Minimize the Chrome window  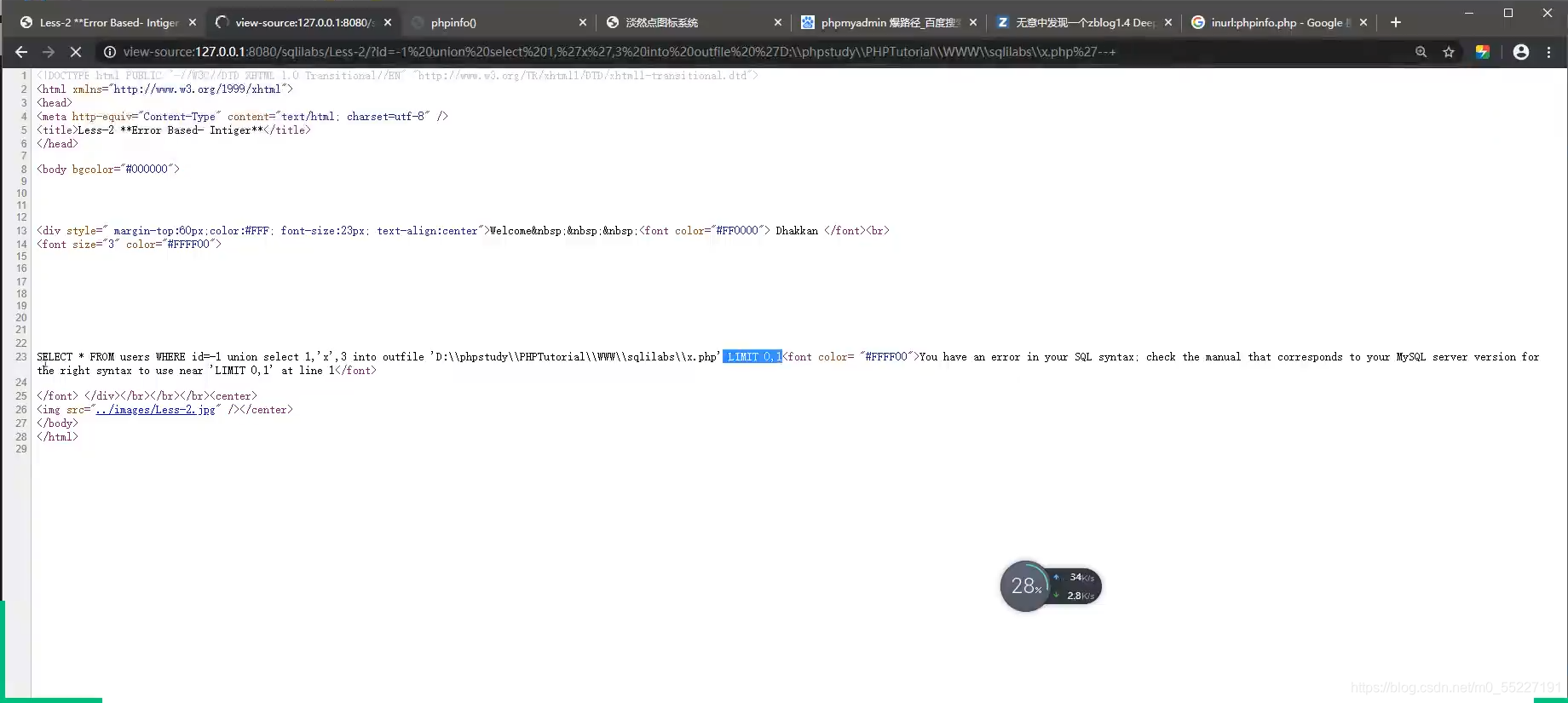(x=1469, y=13)
